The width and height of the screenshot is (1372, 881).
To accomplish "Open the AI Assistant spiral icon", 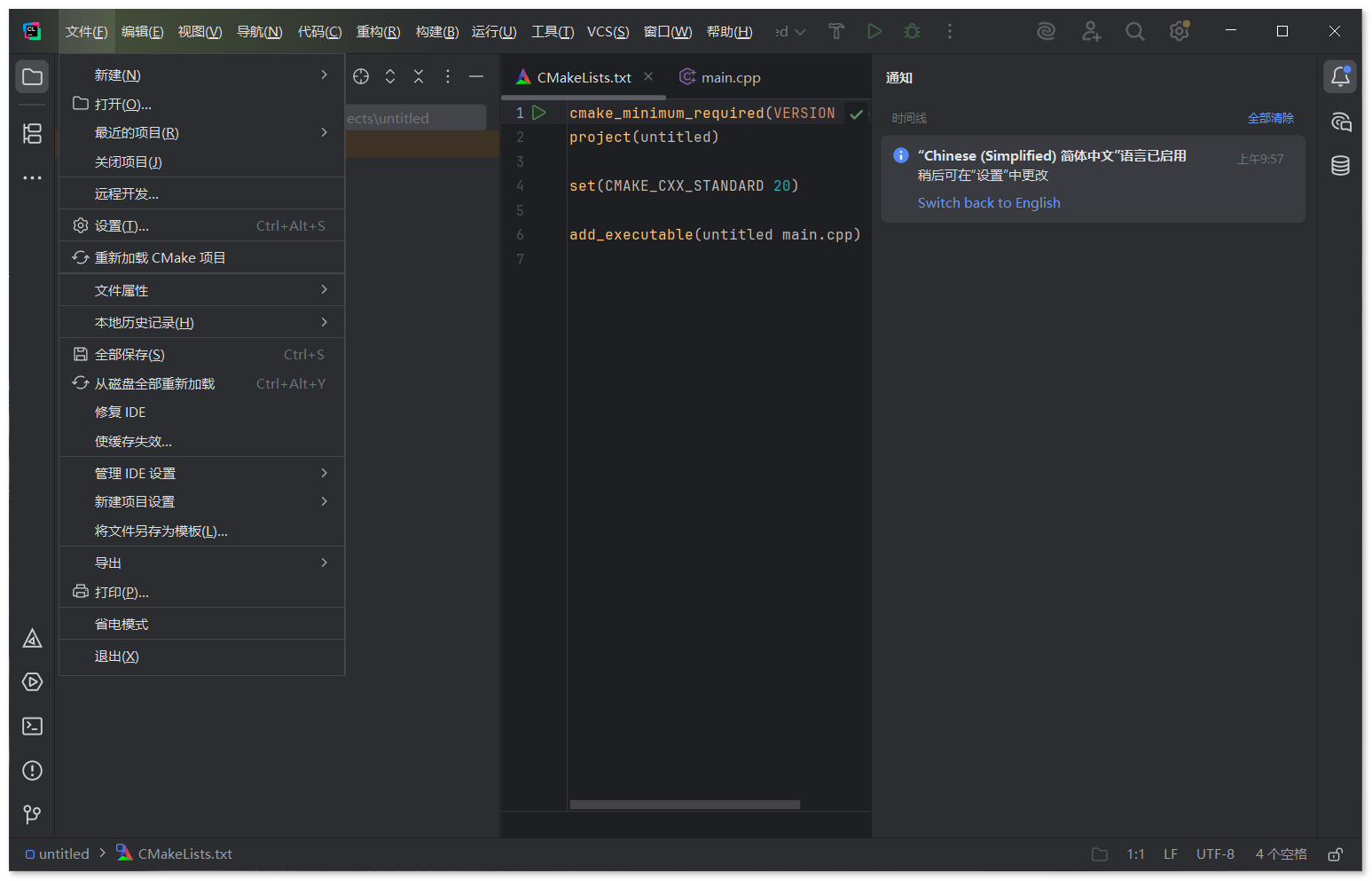I will pos(1047,32).
